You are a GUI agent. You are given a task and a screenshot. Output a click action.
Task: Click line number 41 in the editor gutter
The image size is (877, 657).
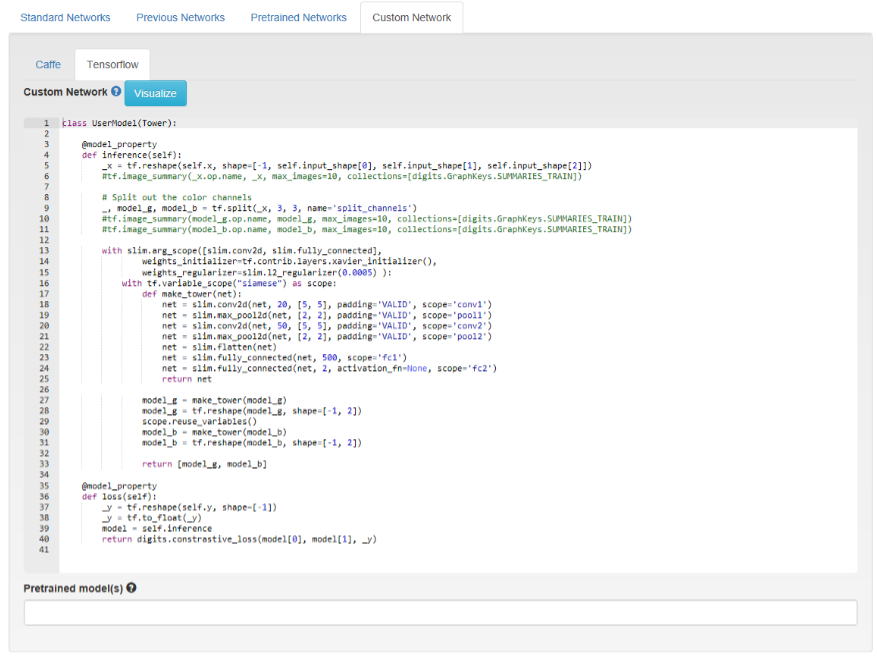(43, 549)
